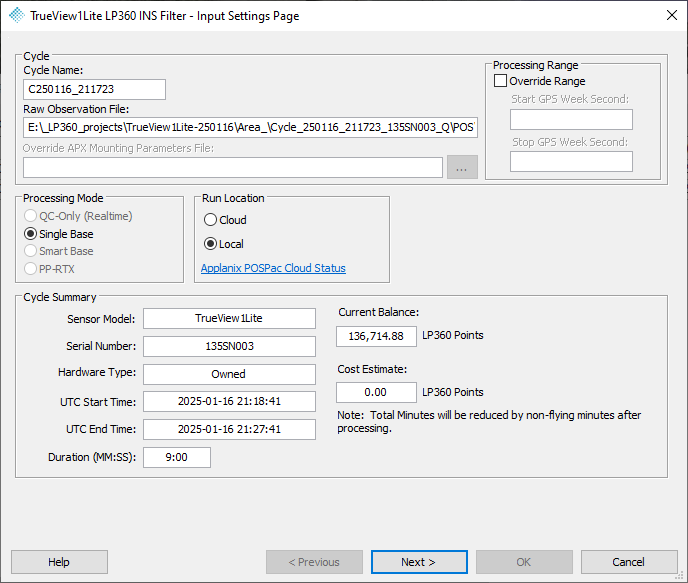Click the Sensor Model value TrueView1Lite

tap(229, 318)
